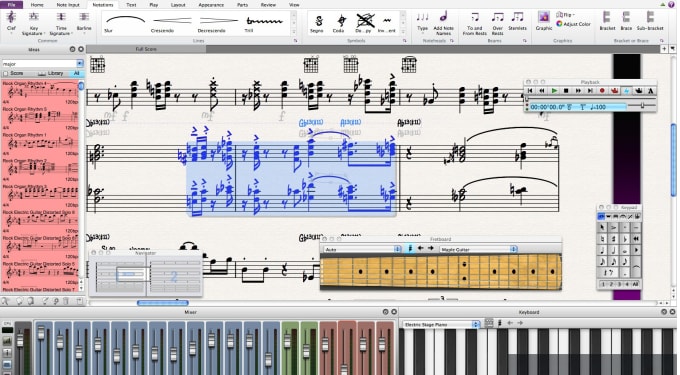The image size is (680, 375).
Task: Add a Brace
Action: pos(626,21)
